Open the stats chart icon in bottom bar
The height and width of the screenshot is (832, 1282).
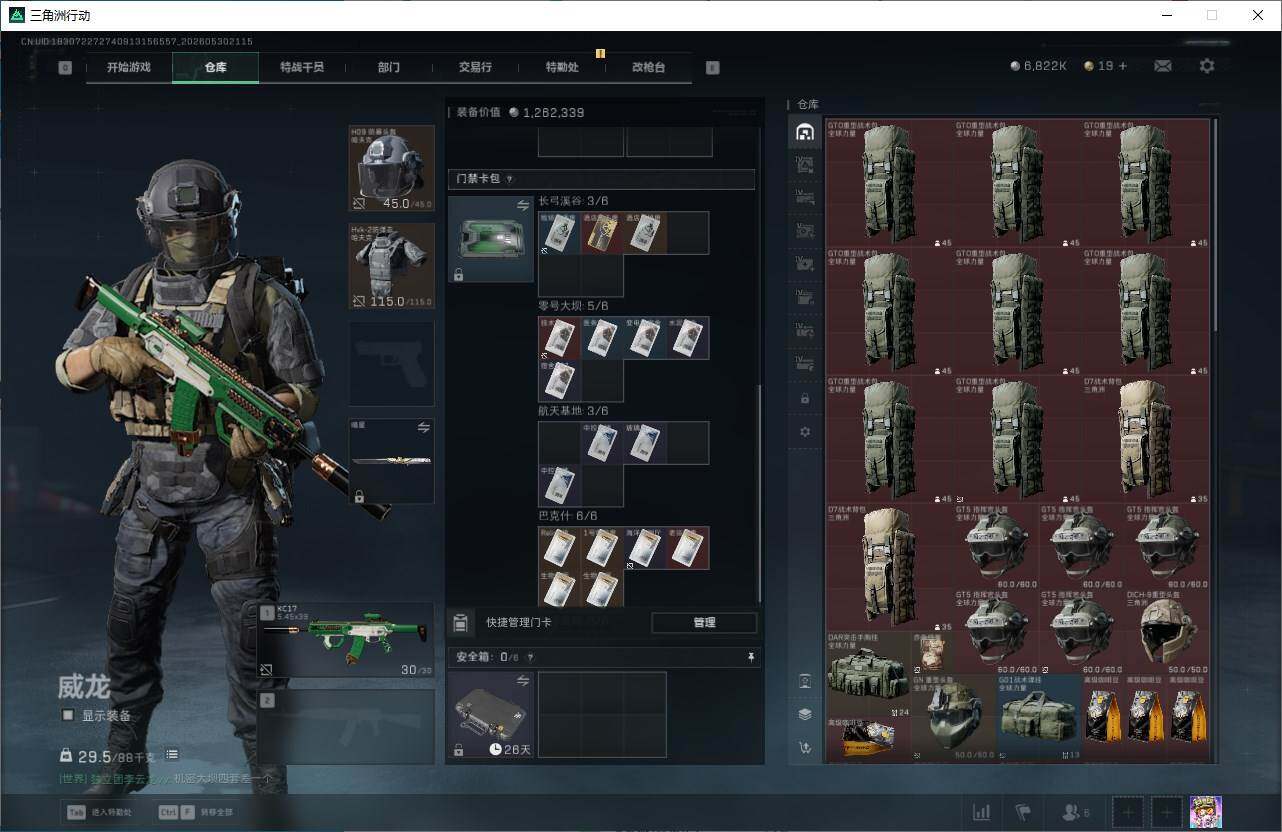coord(982,812)
